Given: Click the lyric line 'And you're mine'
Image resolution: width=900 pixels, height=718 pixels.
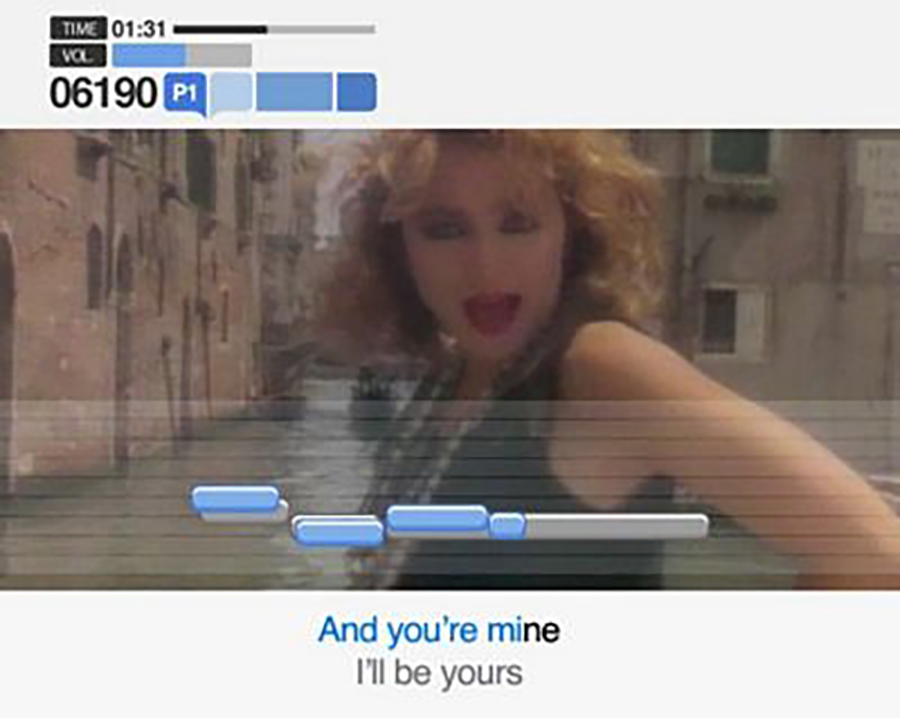Looking at the screenshot, I should coord(439,630).
